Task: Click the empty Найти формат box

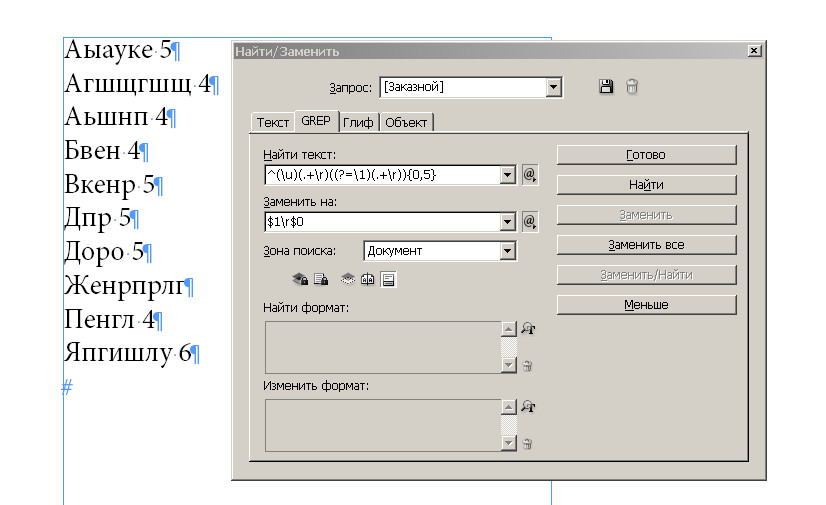Action: pyautogui.click(x=383, y=348)
